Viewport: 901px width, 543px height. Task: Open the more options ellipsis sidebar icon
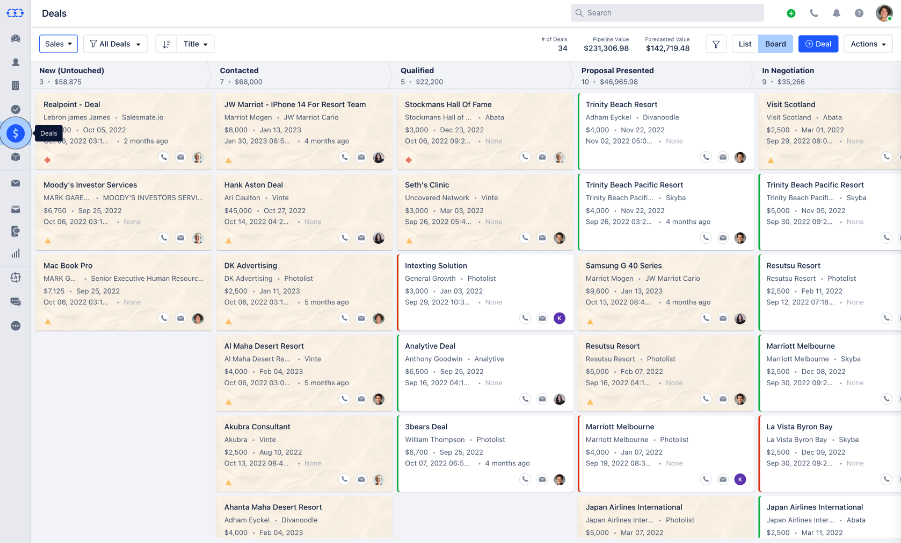point(16,326)
